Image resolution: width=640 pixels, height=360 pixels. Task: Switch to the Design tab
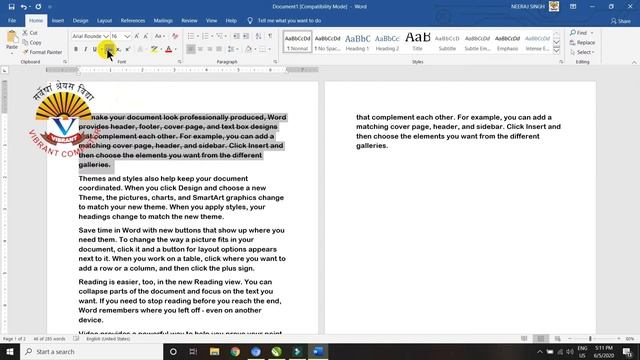click(80, 20)
